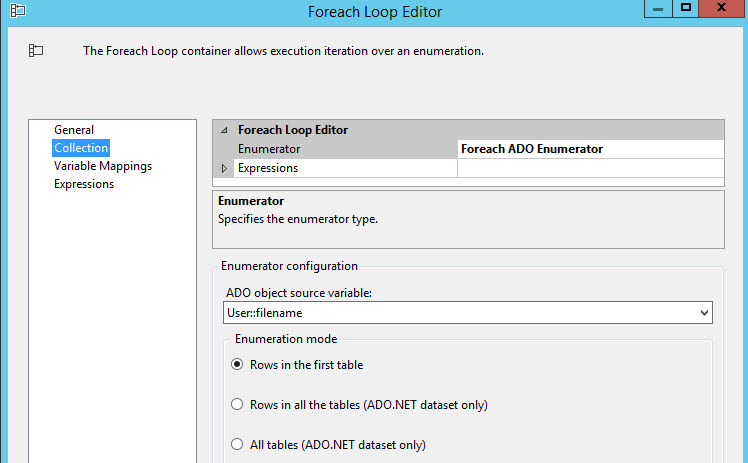Close the Foreach Loop Editor dialog
Screen dimensions: 748x463
pos(724,8)
